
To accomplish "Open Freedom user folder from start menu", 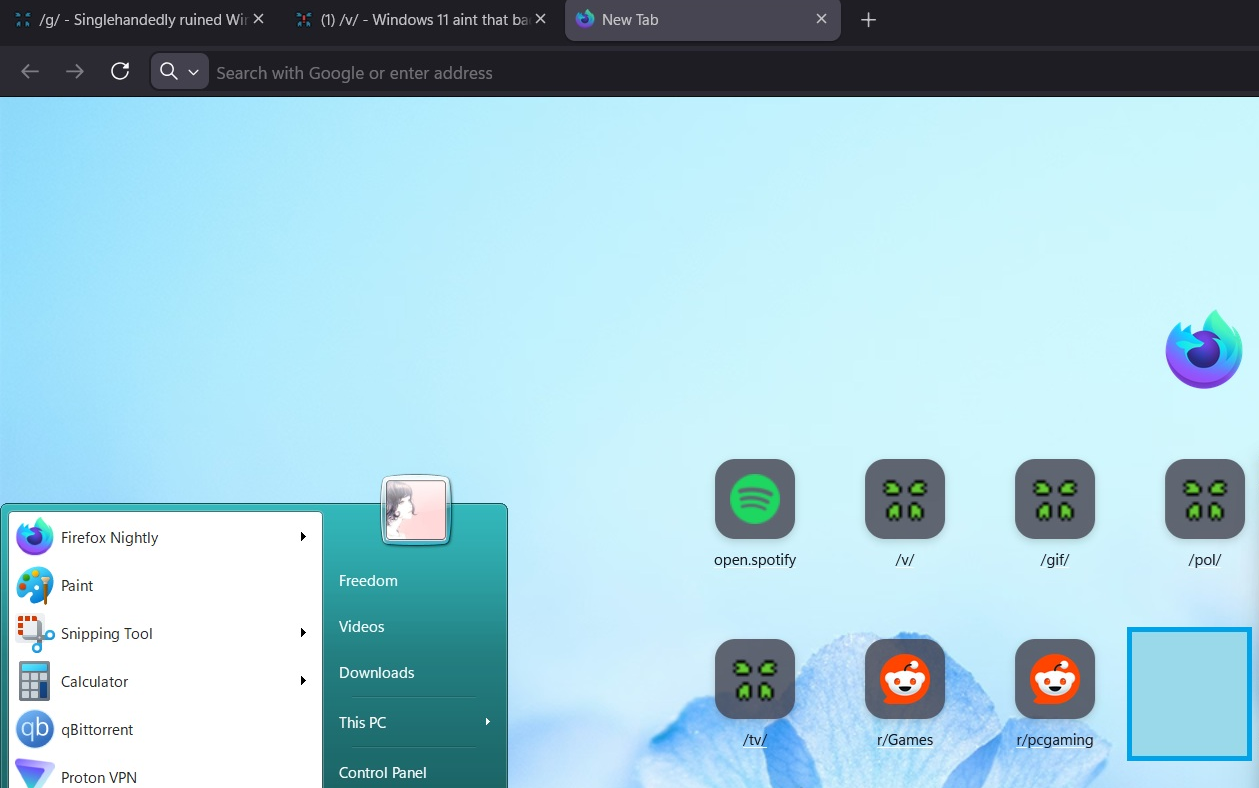I will coord(368,581).
